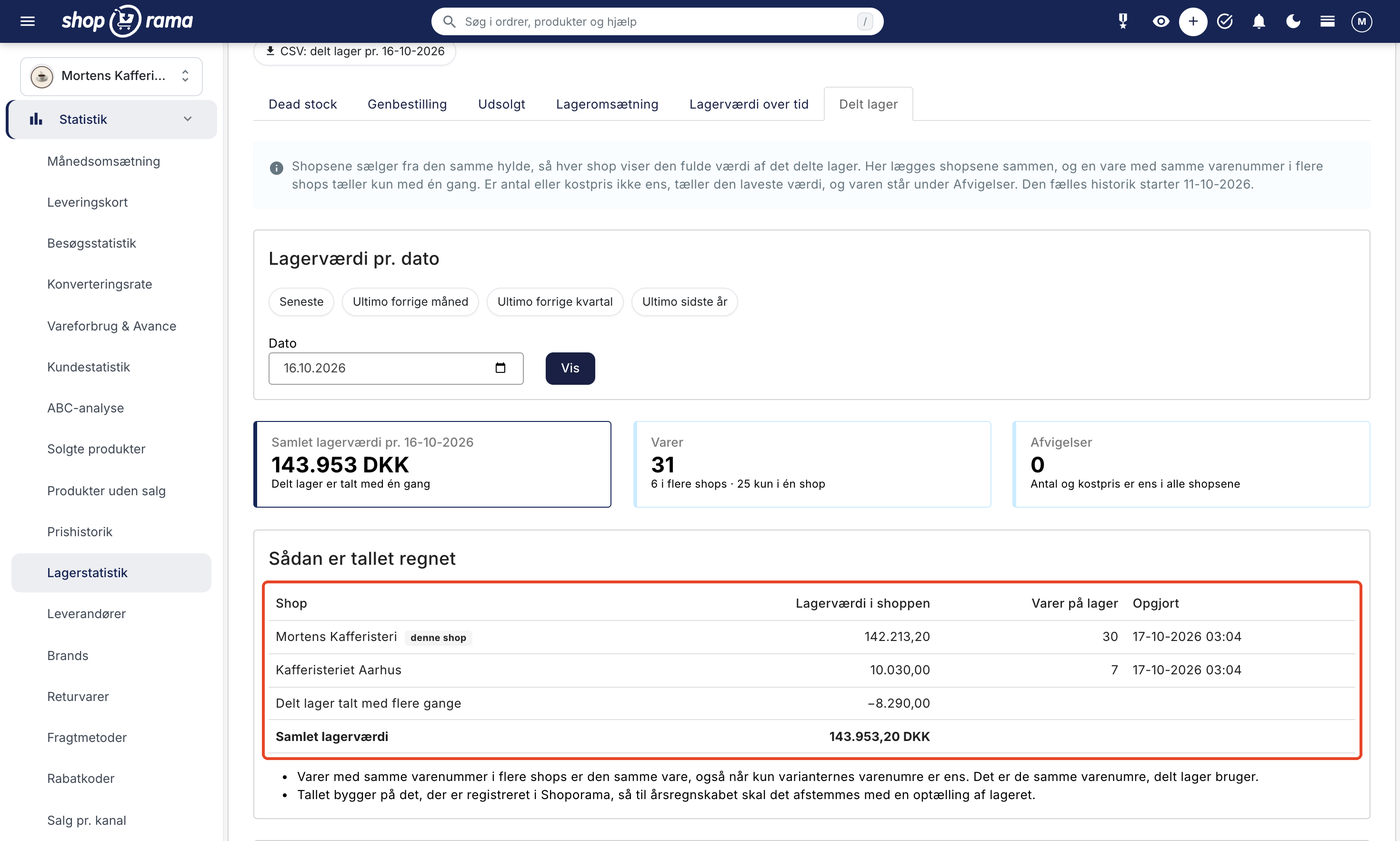Click the search magnifier icon
1400x841 pixels.
coord(450,21)
